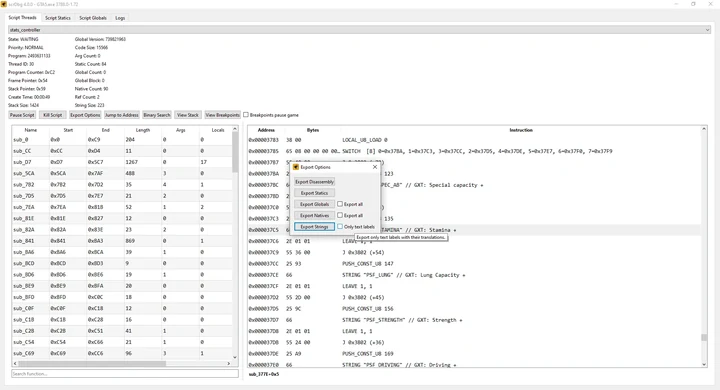
Task: Select function row sub_C69
Action: (122, 353)
